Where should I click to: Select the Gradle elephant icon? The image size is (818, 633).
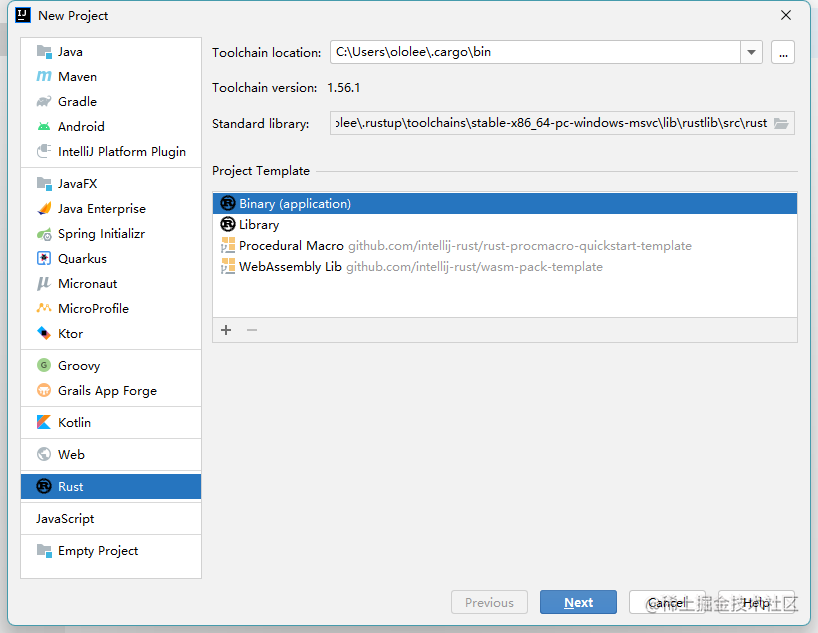(44, 102)
